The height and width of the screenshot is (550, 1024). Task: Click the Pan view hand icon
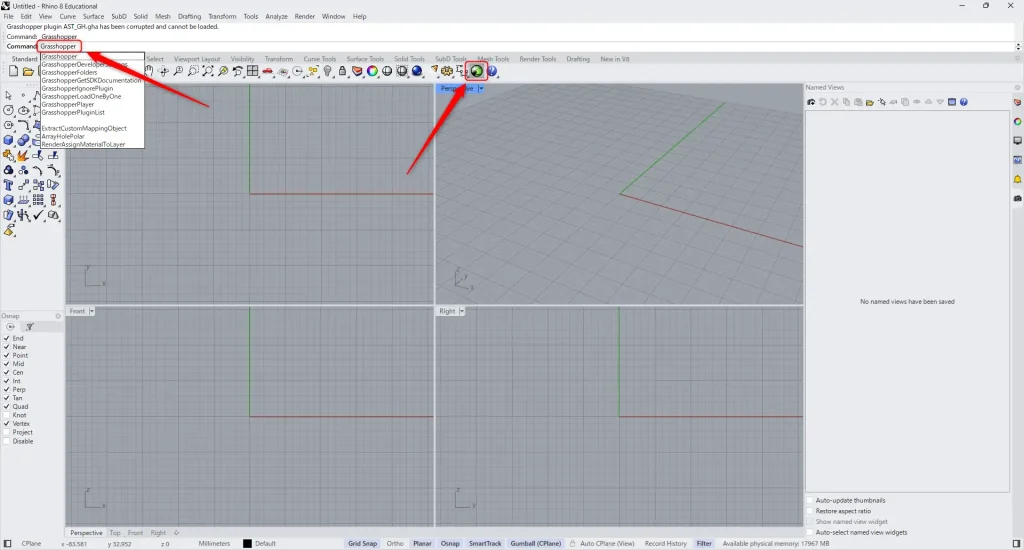pyautogui.click(x=149, y=71)
